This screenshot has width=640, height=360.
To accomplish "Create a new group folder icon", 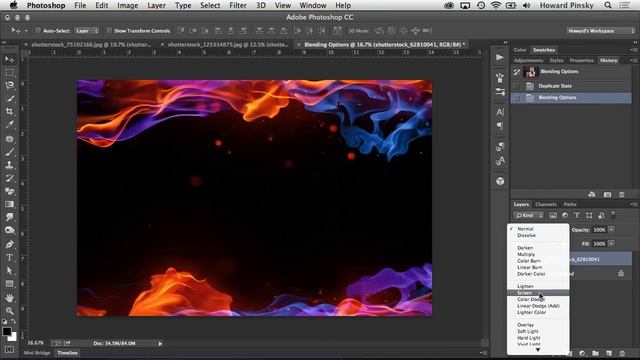I will point(596,353).
